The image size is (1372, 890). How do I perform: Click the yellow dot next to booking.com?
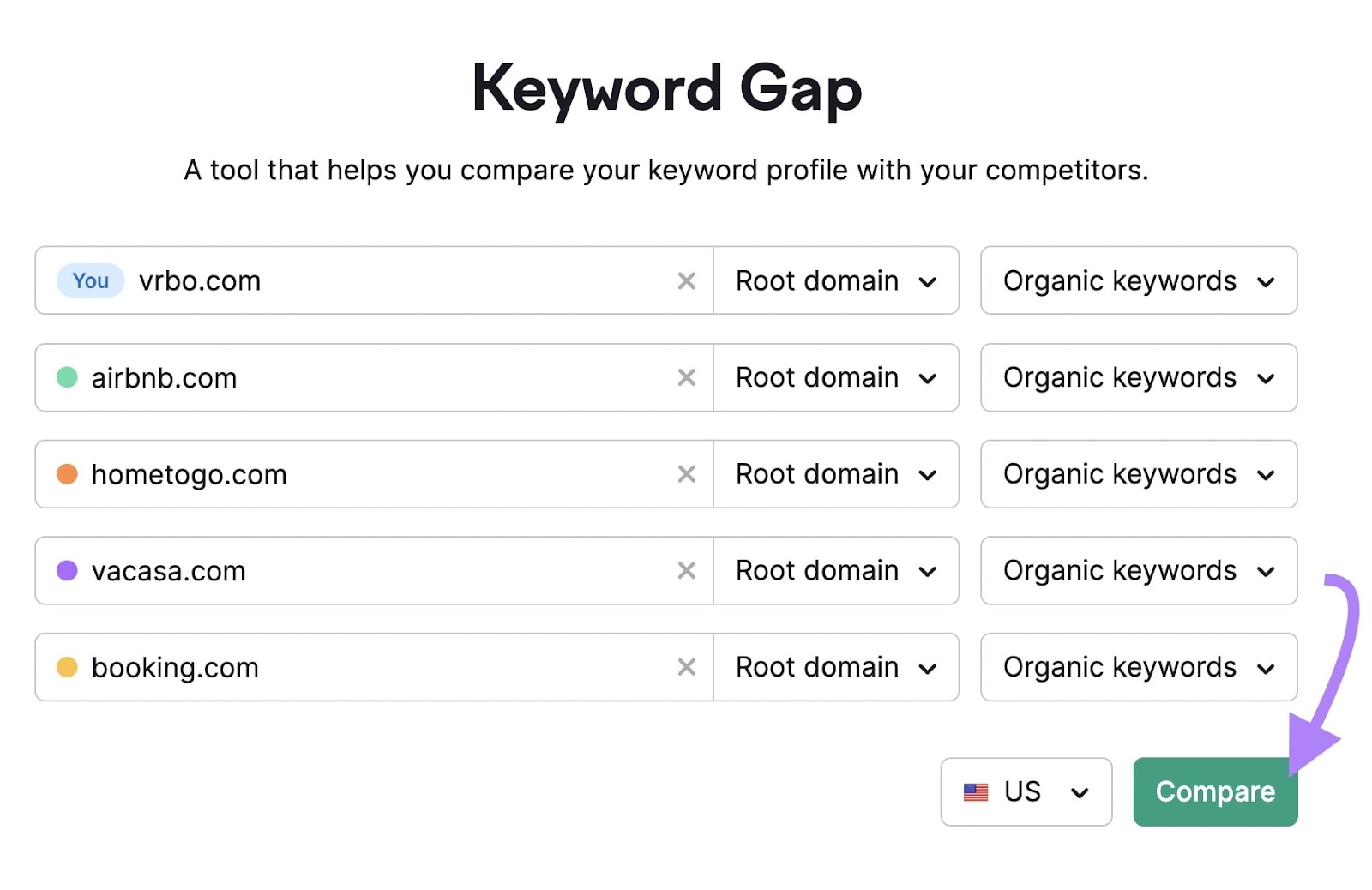(67, 667)
